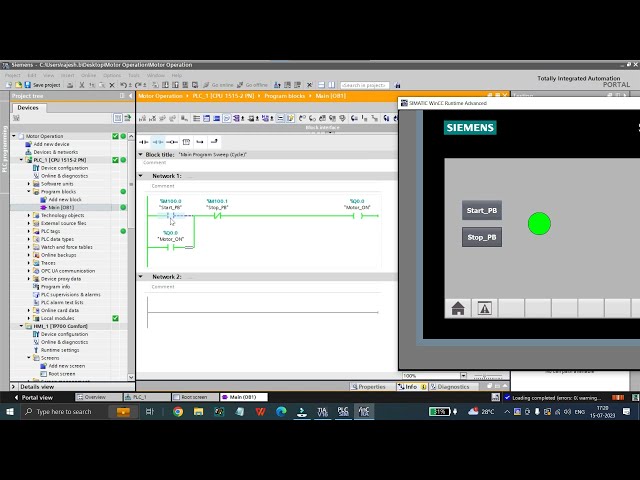This screenshot has height=480, width=640.
Task: Collapse the Program blocks folder
Action: 29,191
